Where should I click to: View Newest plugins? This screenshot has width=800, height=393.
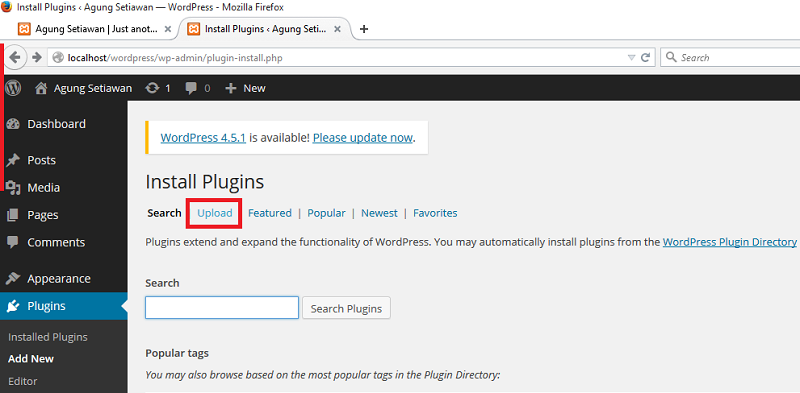379,213
